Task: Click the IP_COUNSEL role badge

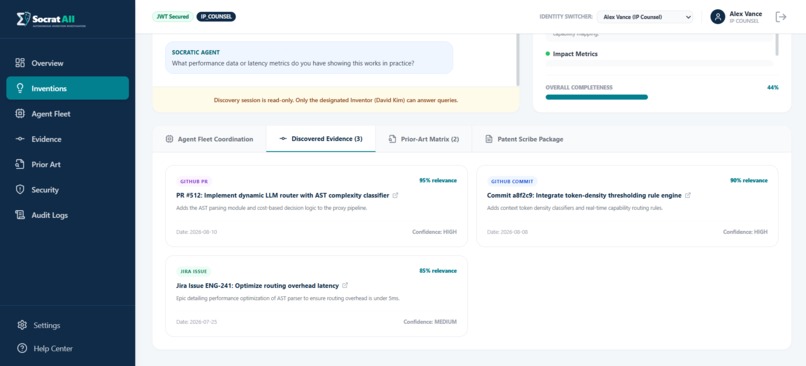Action: pos(216,17)
